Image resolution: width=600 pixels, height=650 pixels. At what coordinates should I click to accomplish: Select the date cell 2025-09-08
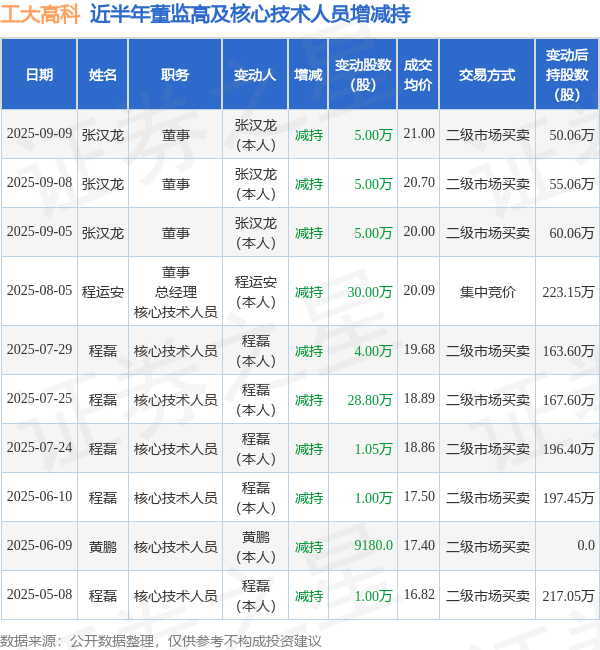point(39,182)
